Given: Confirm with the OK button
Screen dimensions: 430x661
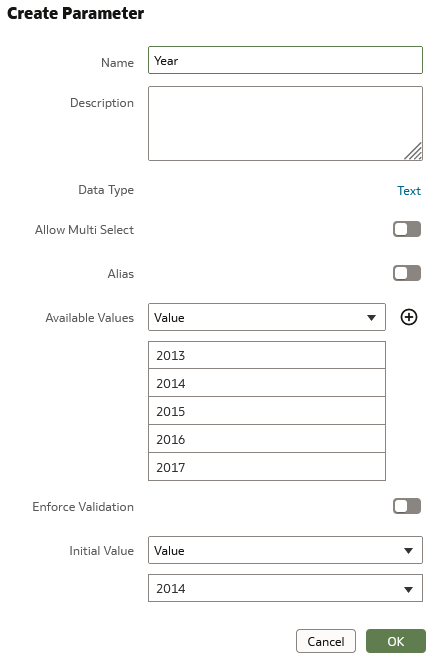Looking at the screenshot, I should click(395, 641).
